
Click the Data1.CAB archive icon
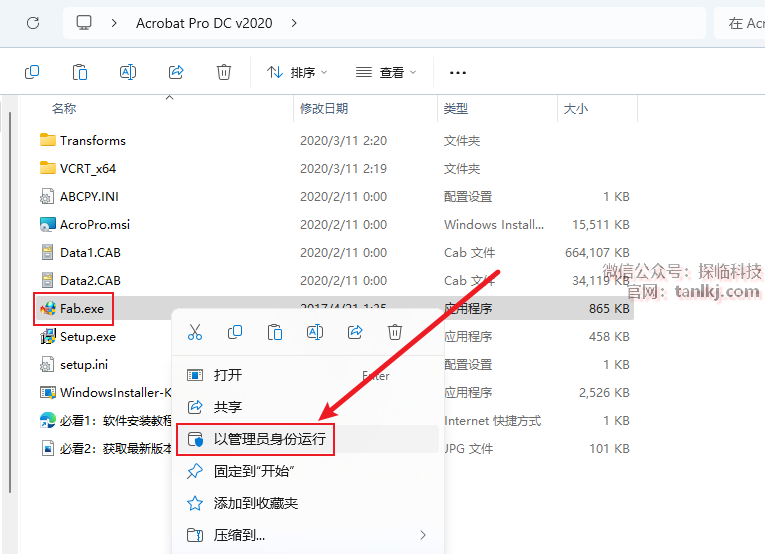[x=47, y=253]
